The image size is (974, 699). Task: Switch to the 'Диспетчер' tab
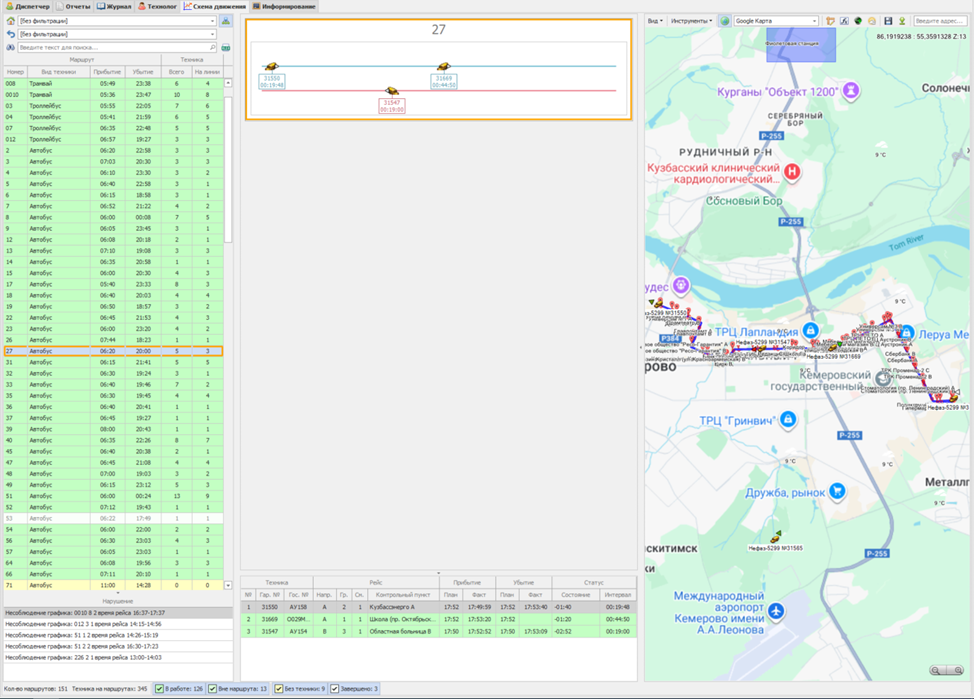(27, 6)
